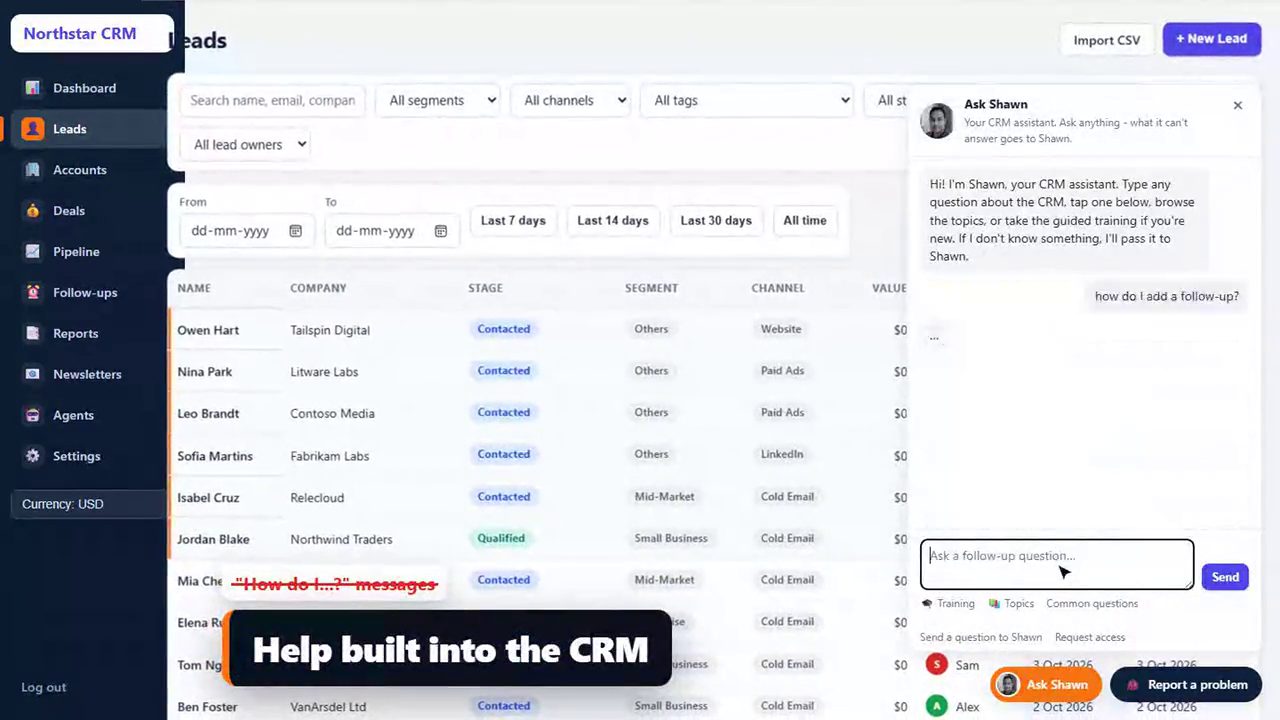
Task: Filter leads by Last 7 days
Action: coord(513,221)
